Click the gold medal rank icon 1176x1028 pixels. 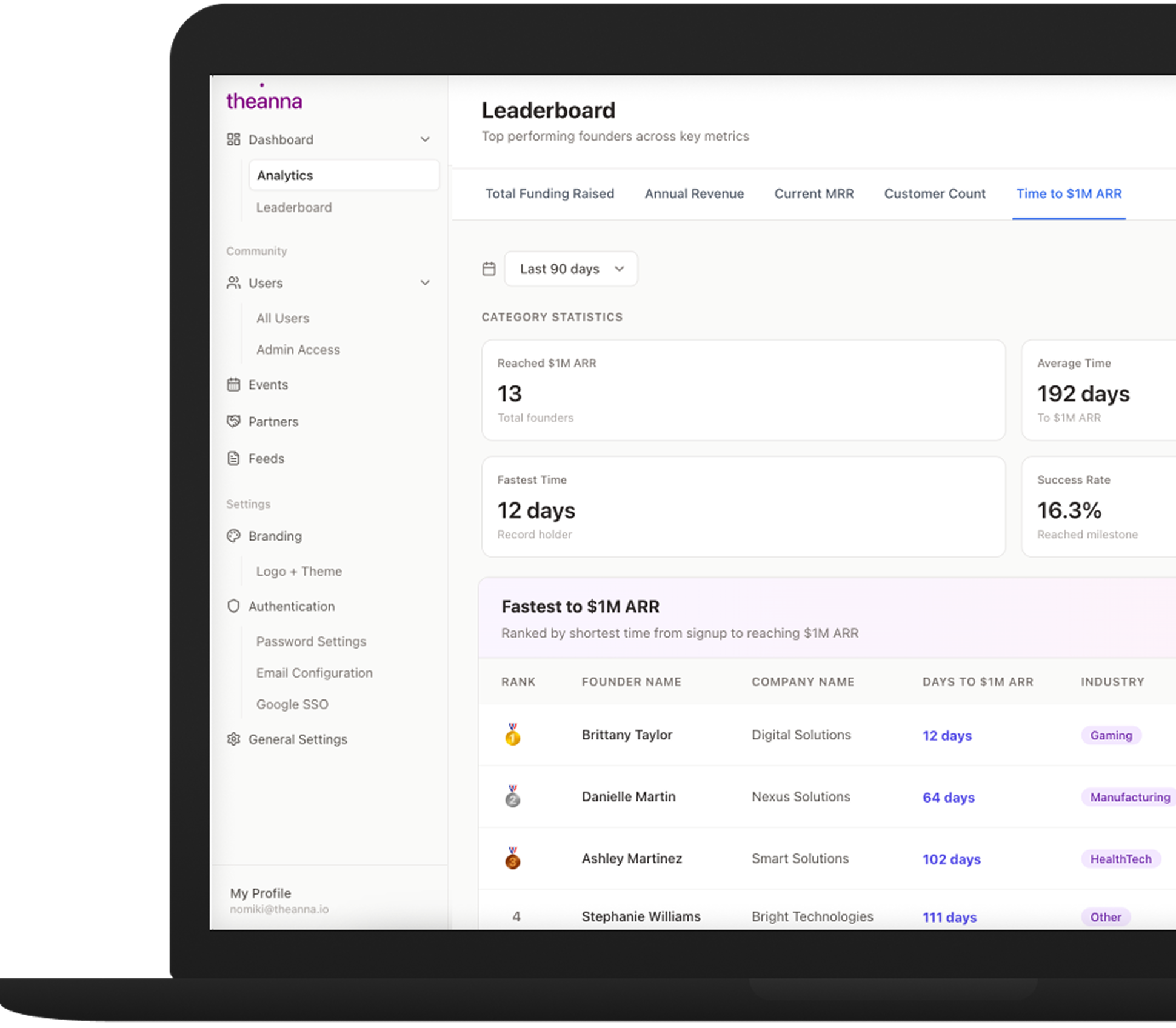513,735
